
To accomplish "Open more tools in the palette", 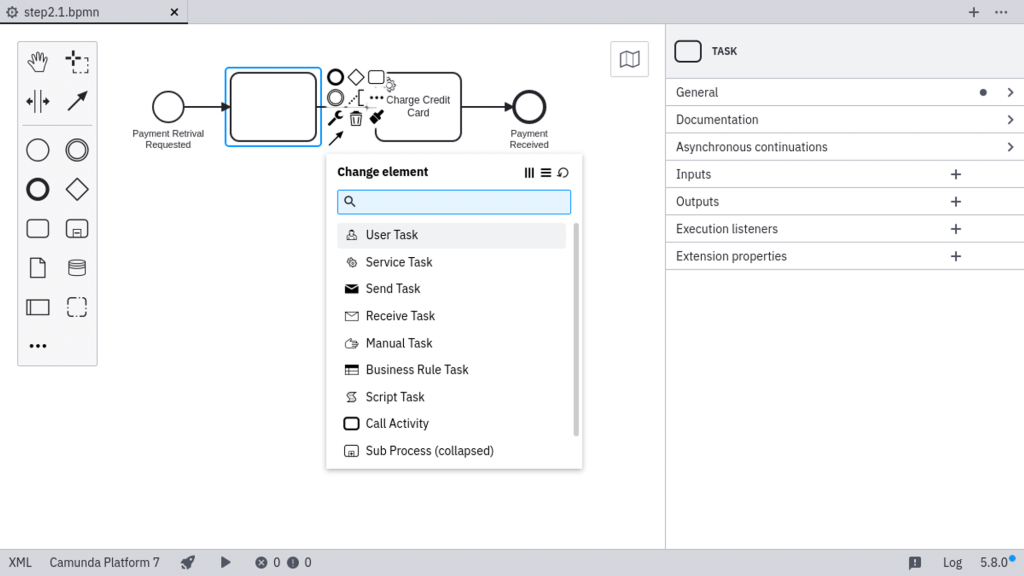I will (x=38, y=346).
